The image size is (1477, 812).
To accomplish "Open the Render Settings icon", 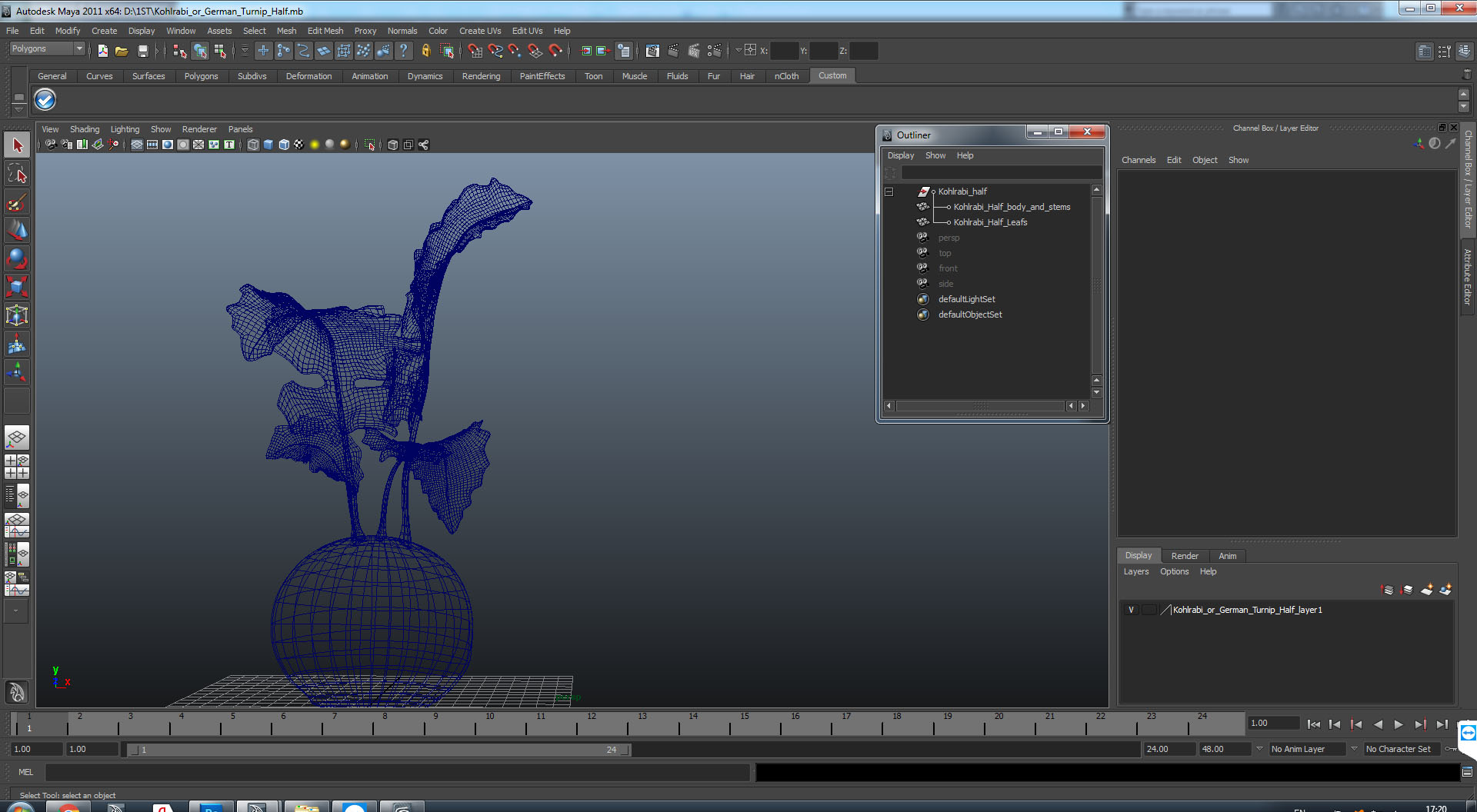I will click(714, 51).
